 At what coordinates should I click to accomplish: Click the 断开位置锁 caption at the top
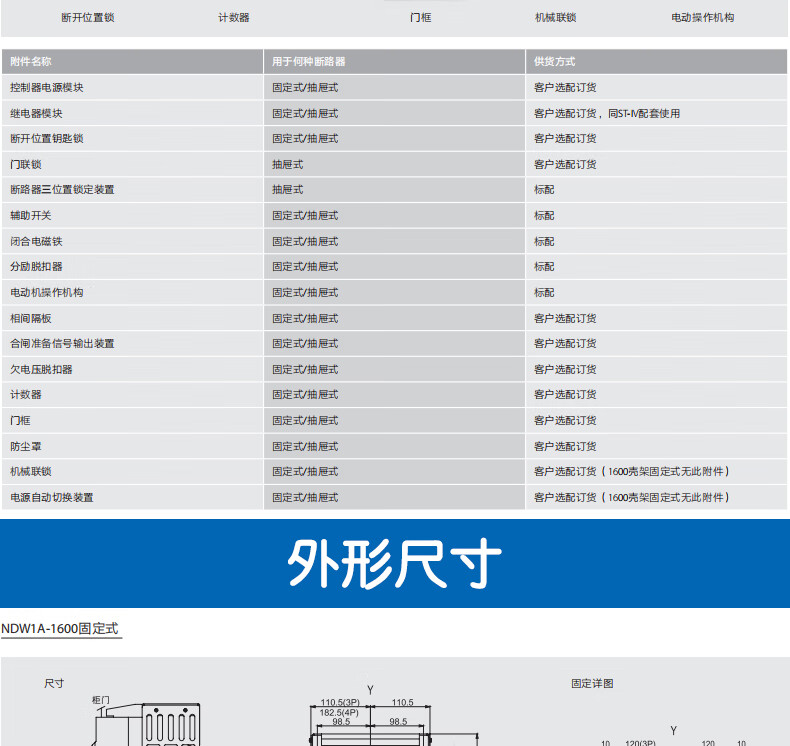point(87,17)
